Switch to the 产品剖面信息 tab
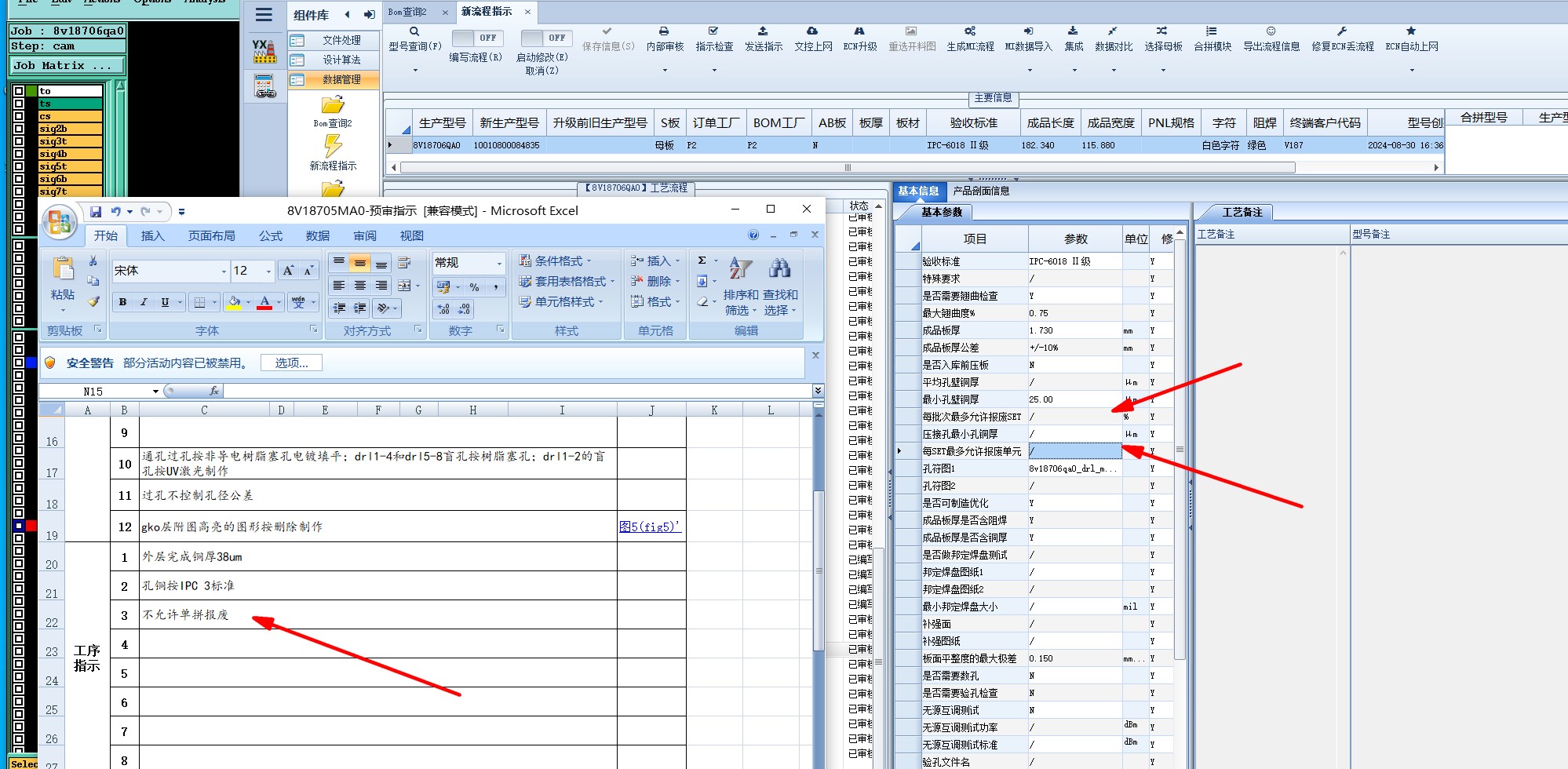The width and height of the screenshot is (1568, 769). point(981,191)
